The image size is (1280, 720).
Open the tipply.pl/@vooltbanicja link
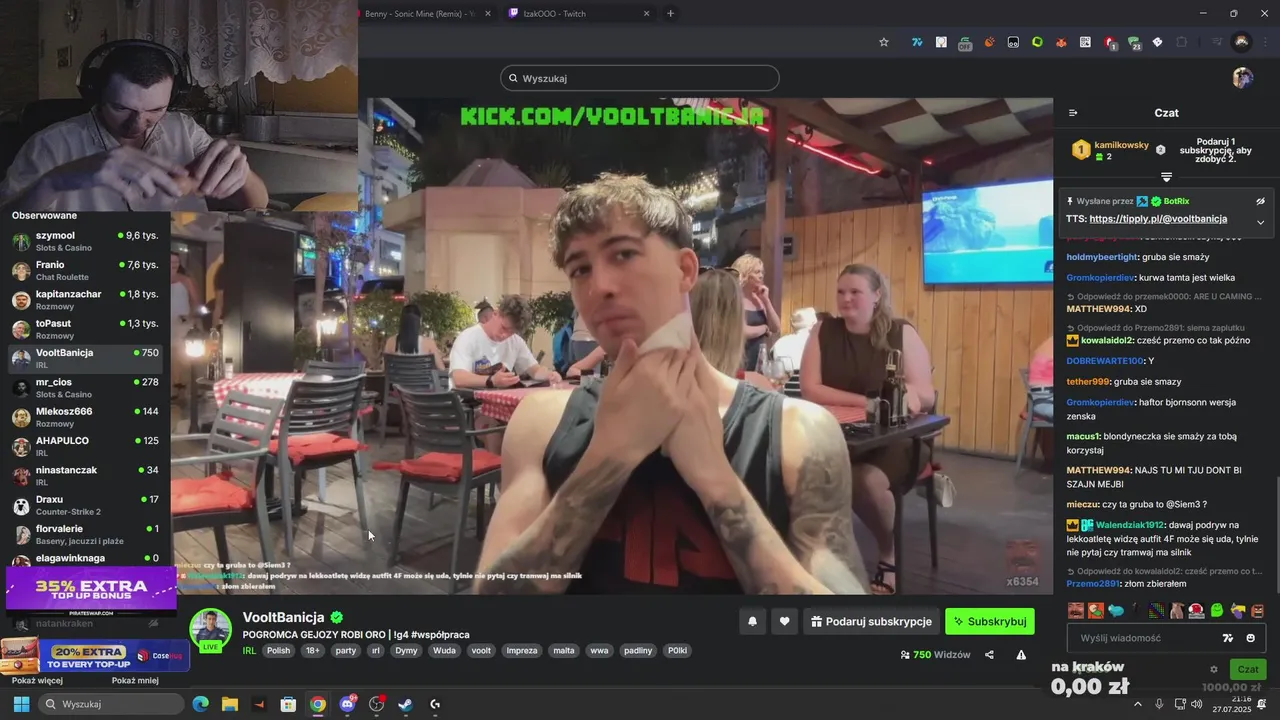tap(1158, 219)
